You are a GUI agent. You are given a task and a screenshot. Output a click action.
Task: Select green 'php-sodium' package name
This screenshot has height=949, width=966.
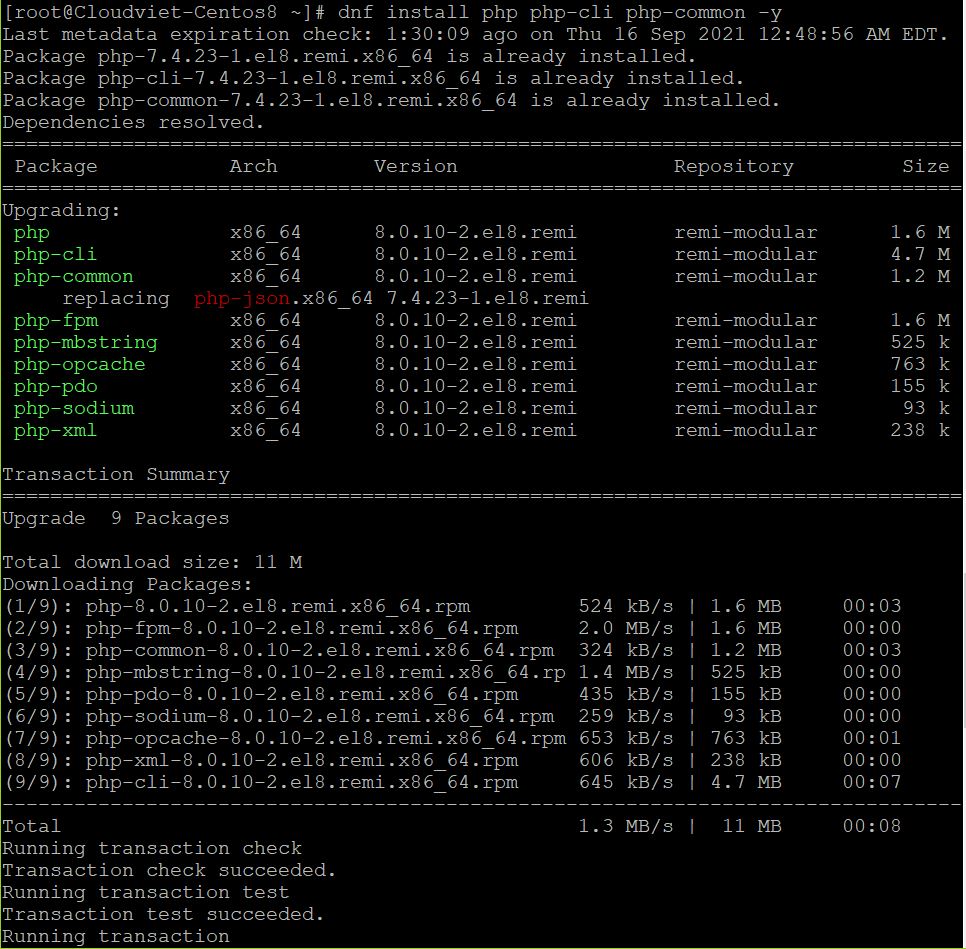(x=74, y=409)
